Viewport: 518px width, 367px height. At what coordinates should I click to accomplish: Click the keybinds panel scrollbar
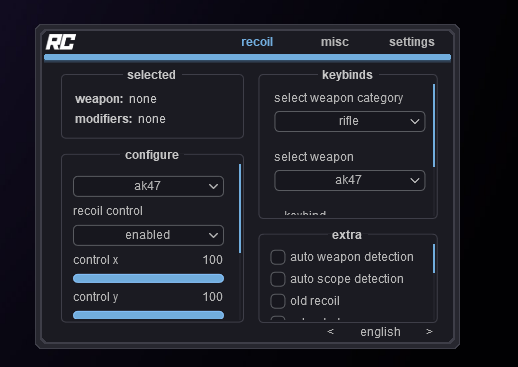(434, 125)
